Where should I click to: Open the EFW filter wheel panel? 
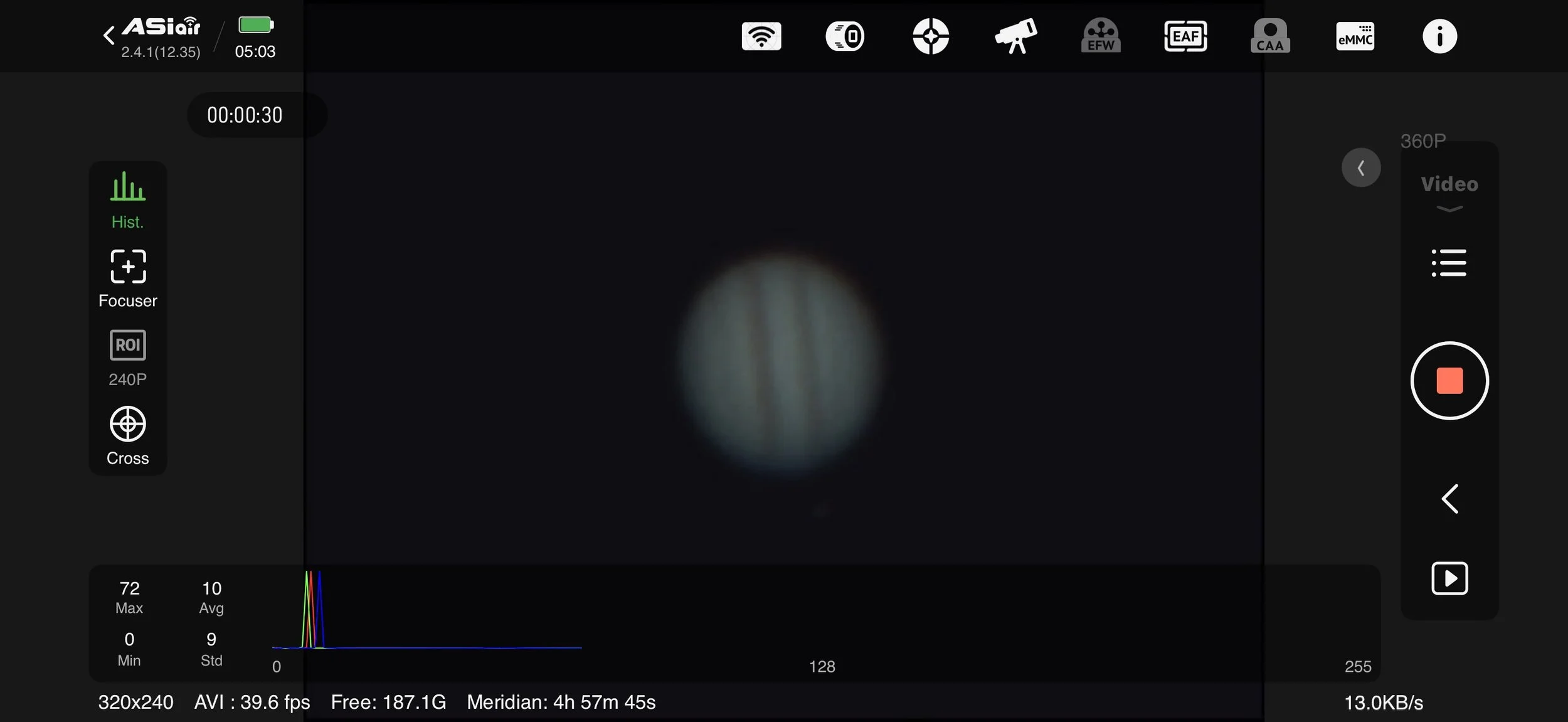pos(1101,36)
